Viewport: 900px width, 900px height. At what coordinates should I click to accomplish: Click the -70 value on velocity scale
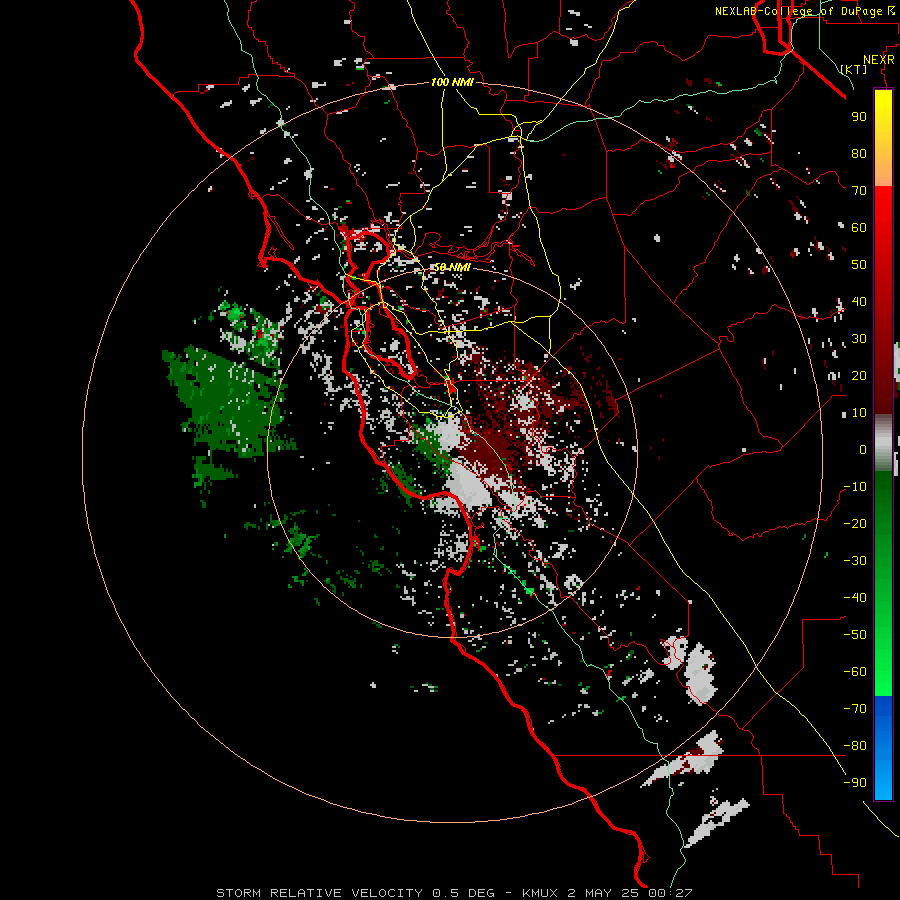point(855,709)
